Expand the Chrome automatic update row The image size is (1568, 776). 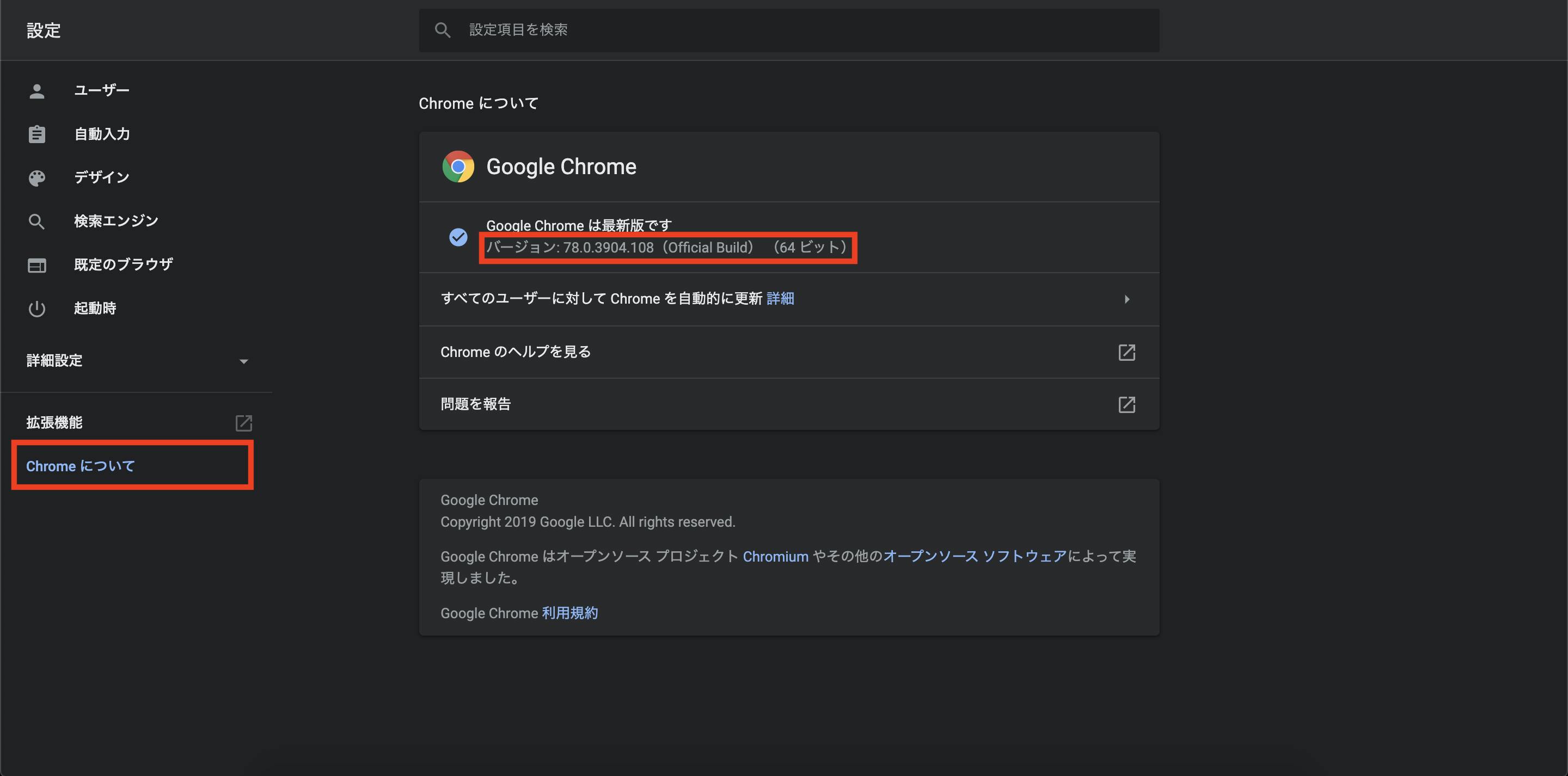1128,299
